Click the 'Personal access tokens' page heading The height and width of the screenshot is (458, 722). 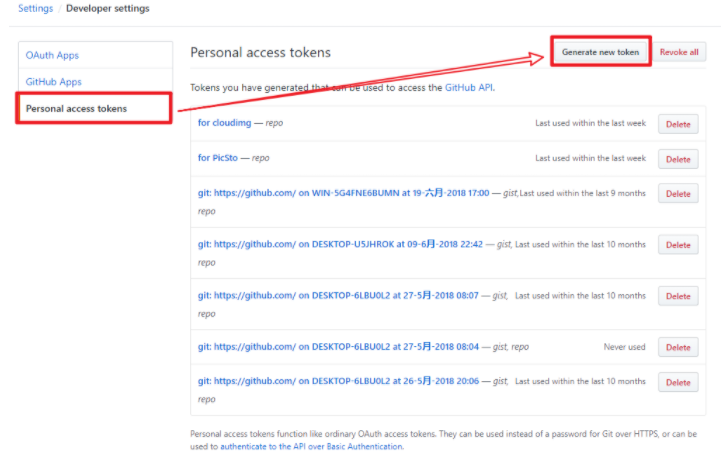coord(261,52)
